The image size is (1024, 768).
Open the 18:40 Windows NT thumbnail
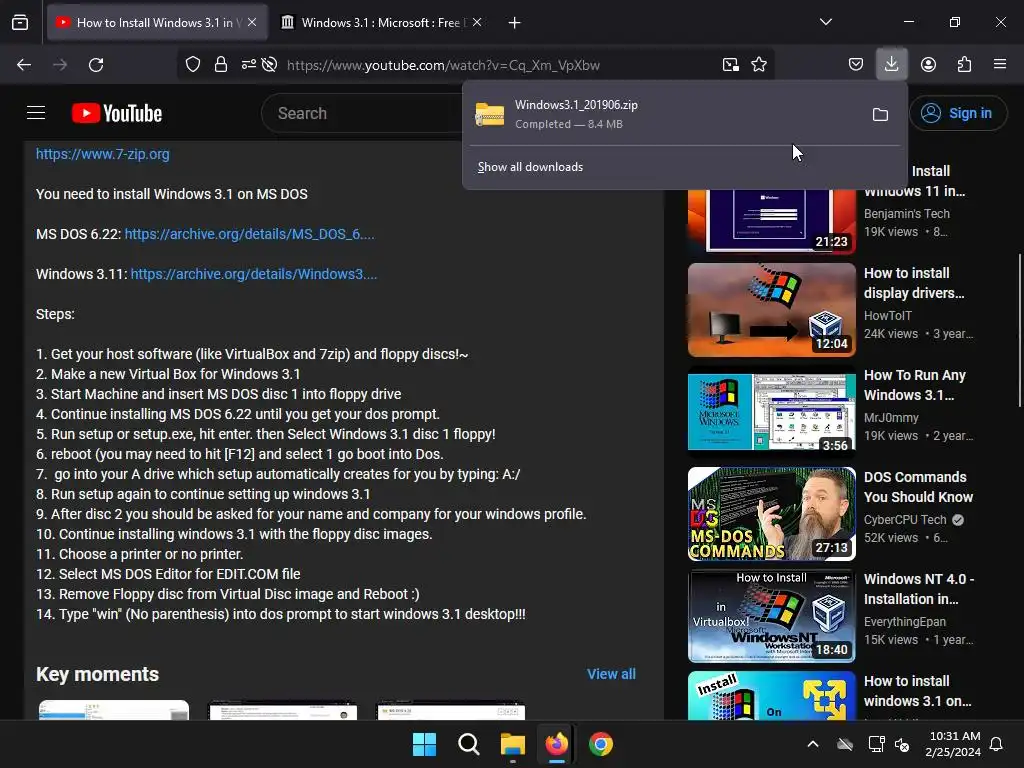click(x=772, y=616)
